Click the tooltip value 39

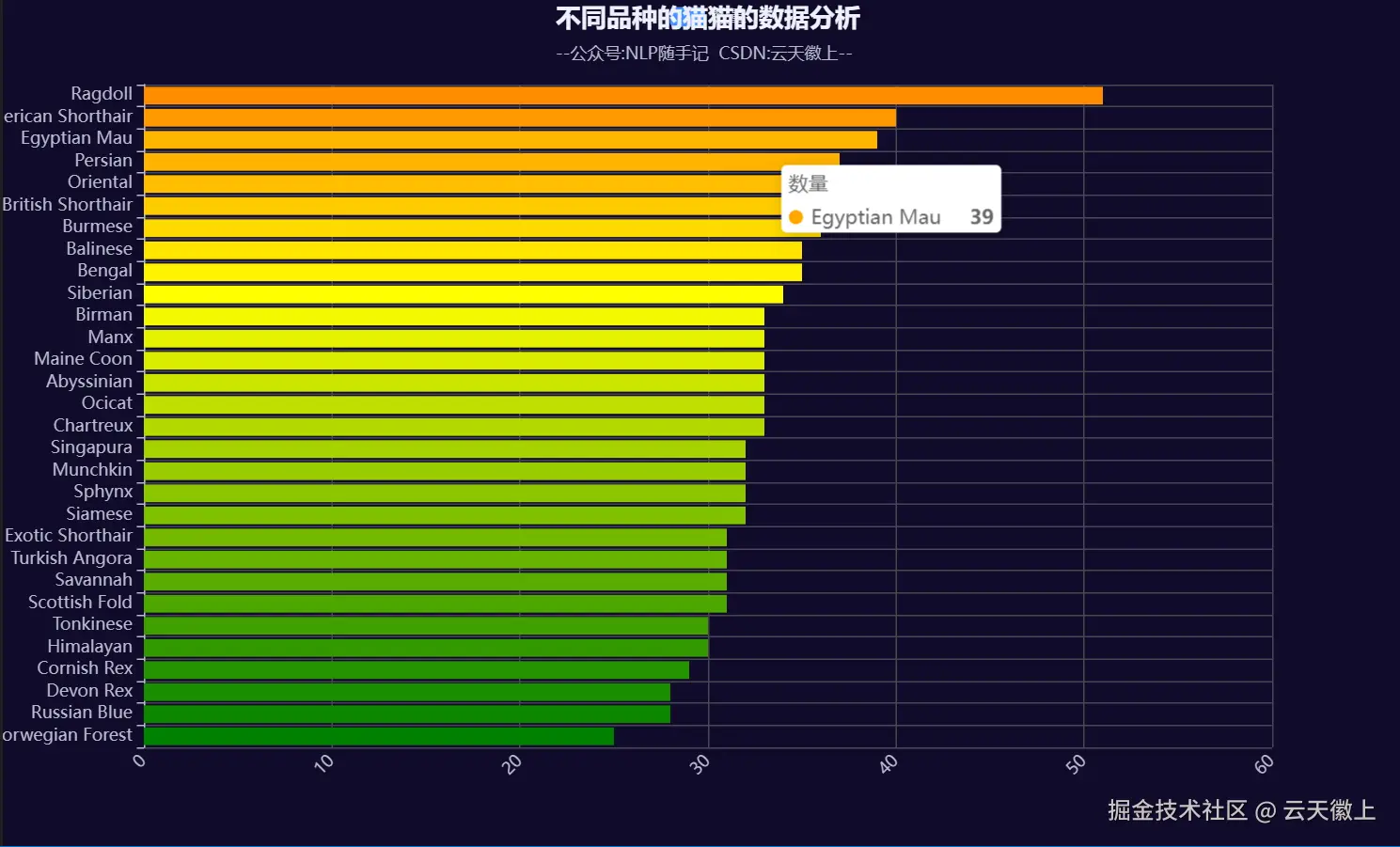(982, 217)
